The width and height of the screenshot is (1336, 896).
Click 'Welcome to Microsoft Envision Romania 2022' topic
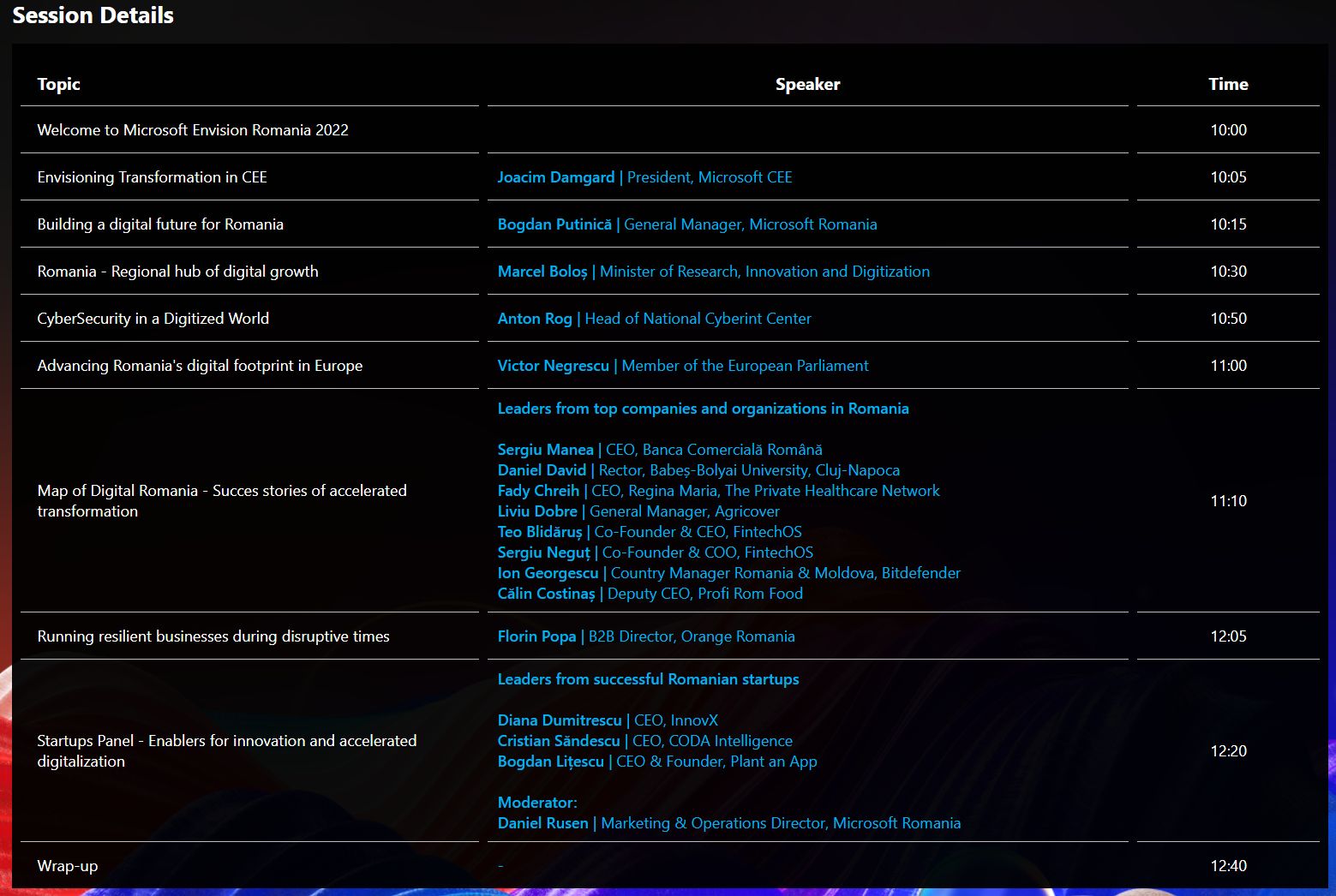pos(193,130)
